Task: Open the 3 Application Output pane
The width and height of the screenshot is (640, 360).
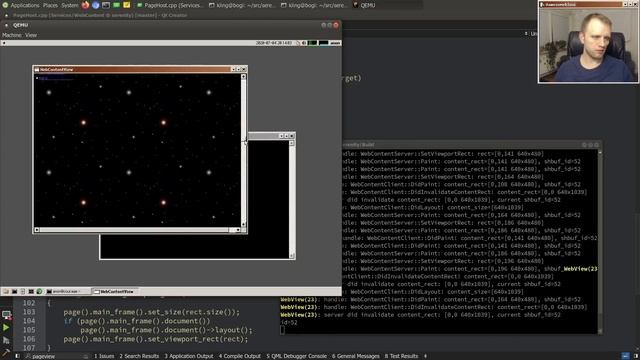Action: [x=189, y=356]
